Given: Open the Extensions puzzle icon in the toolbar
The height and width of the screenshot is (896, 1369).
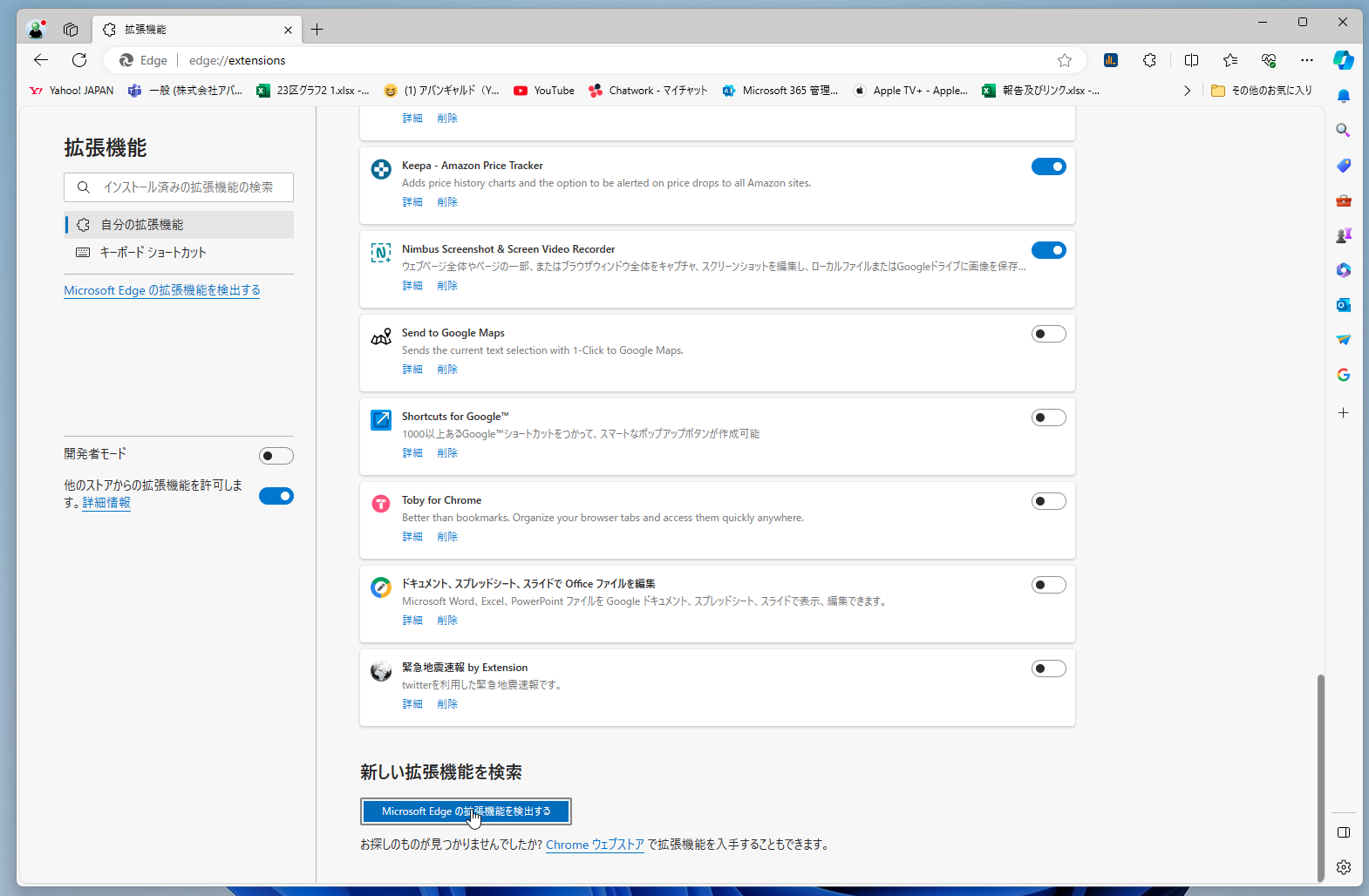Looking at the screenshot, I should tap(1150, 60).
